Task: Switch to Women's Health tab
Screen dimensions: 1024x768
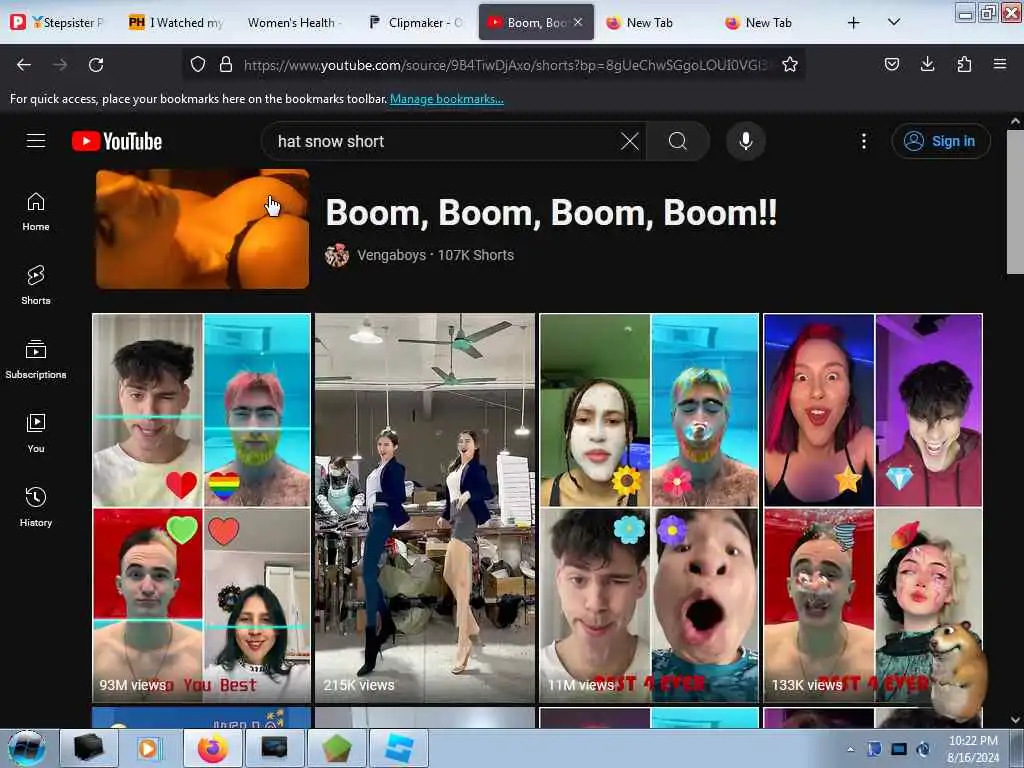Action: [x=295, y=22]
